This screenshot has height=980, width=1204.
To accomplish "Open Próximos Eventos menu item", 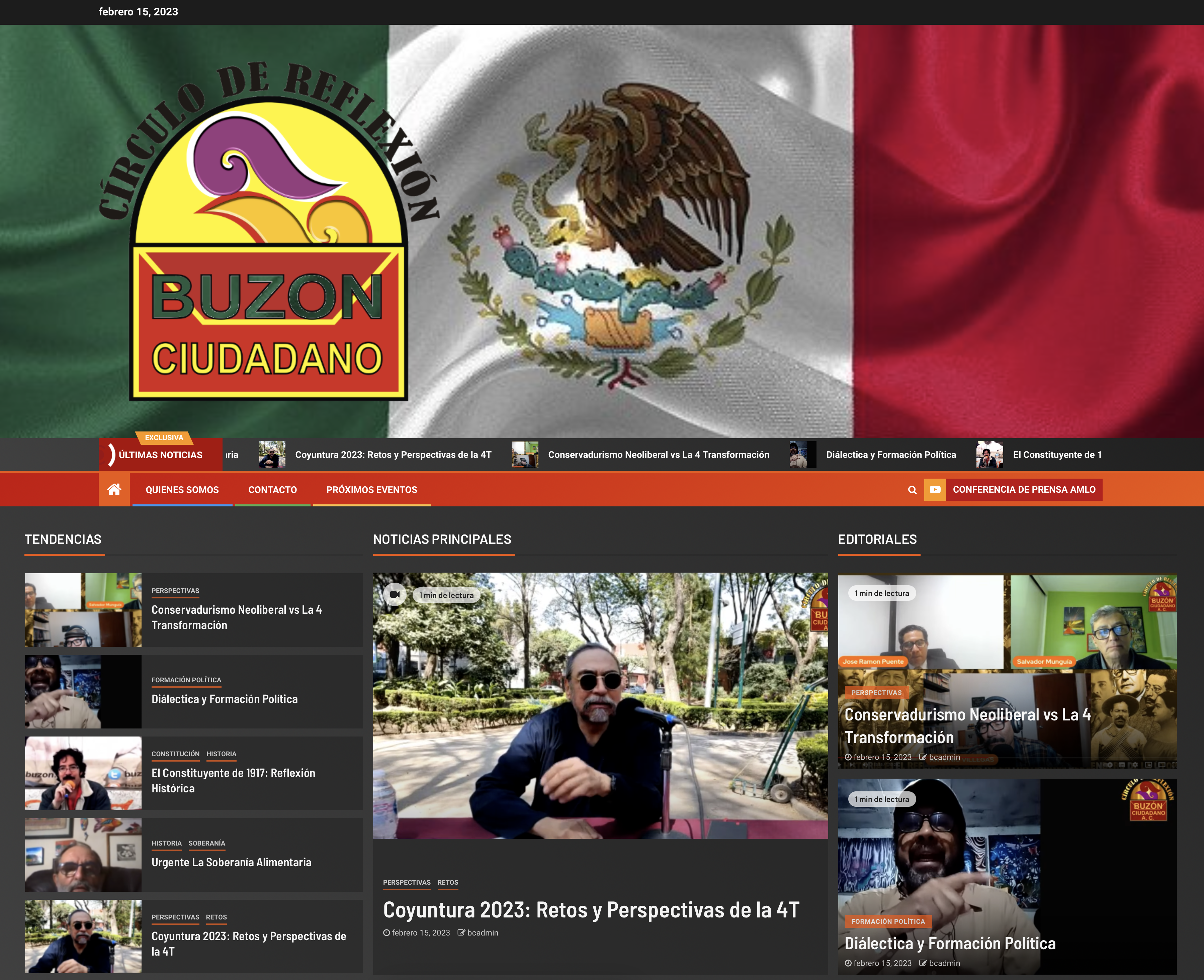I will coord(371,489).
